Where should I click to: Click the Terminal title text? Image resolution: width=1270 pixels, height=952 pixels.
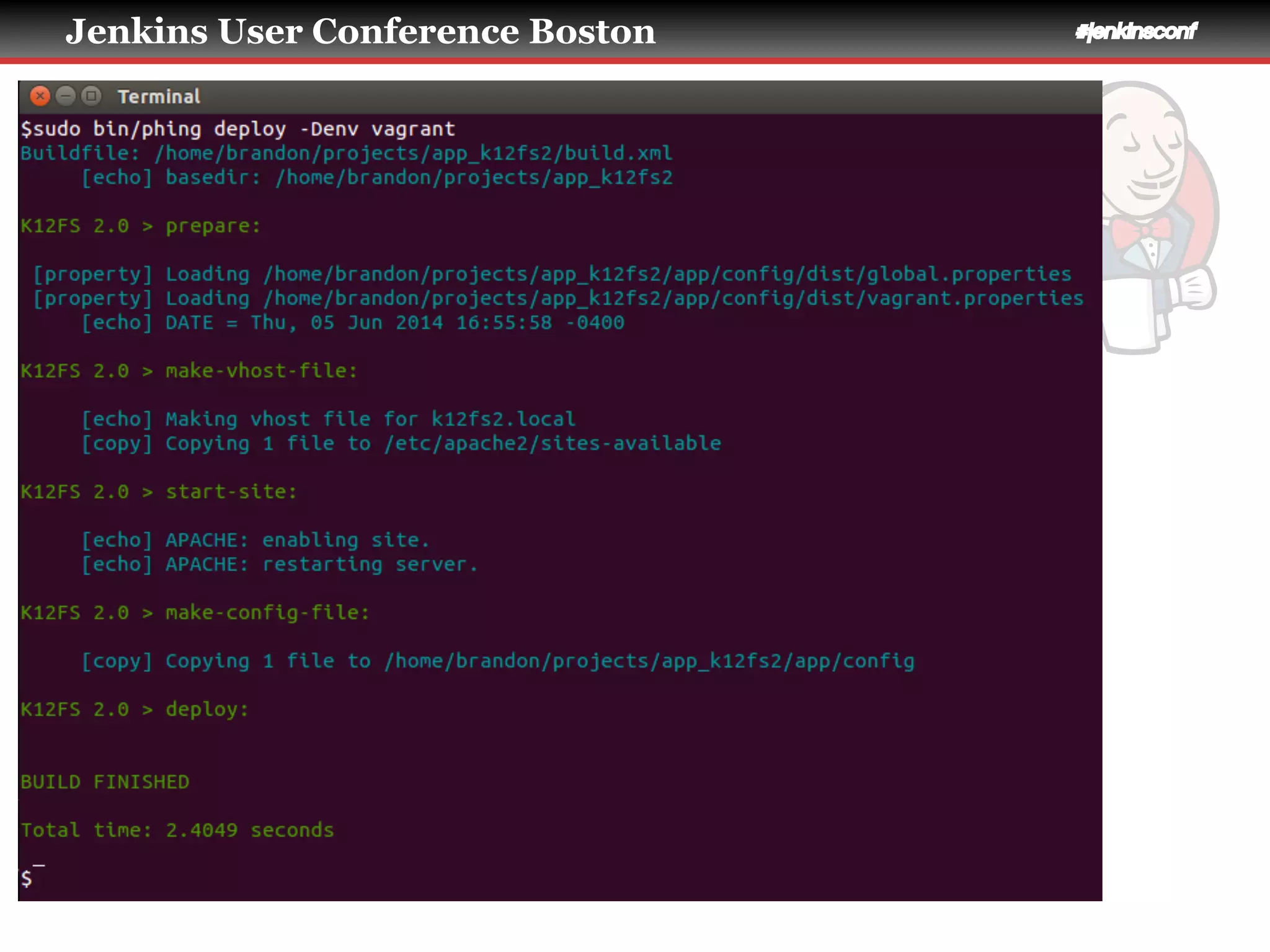click(x=159, y=97)
